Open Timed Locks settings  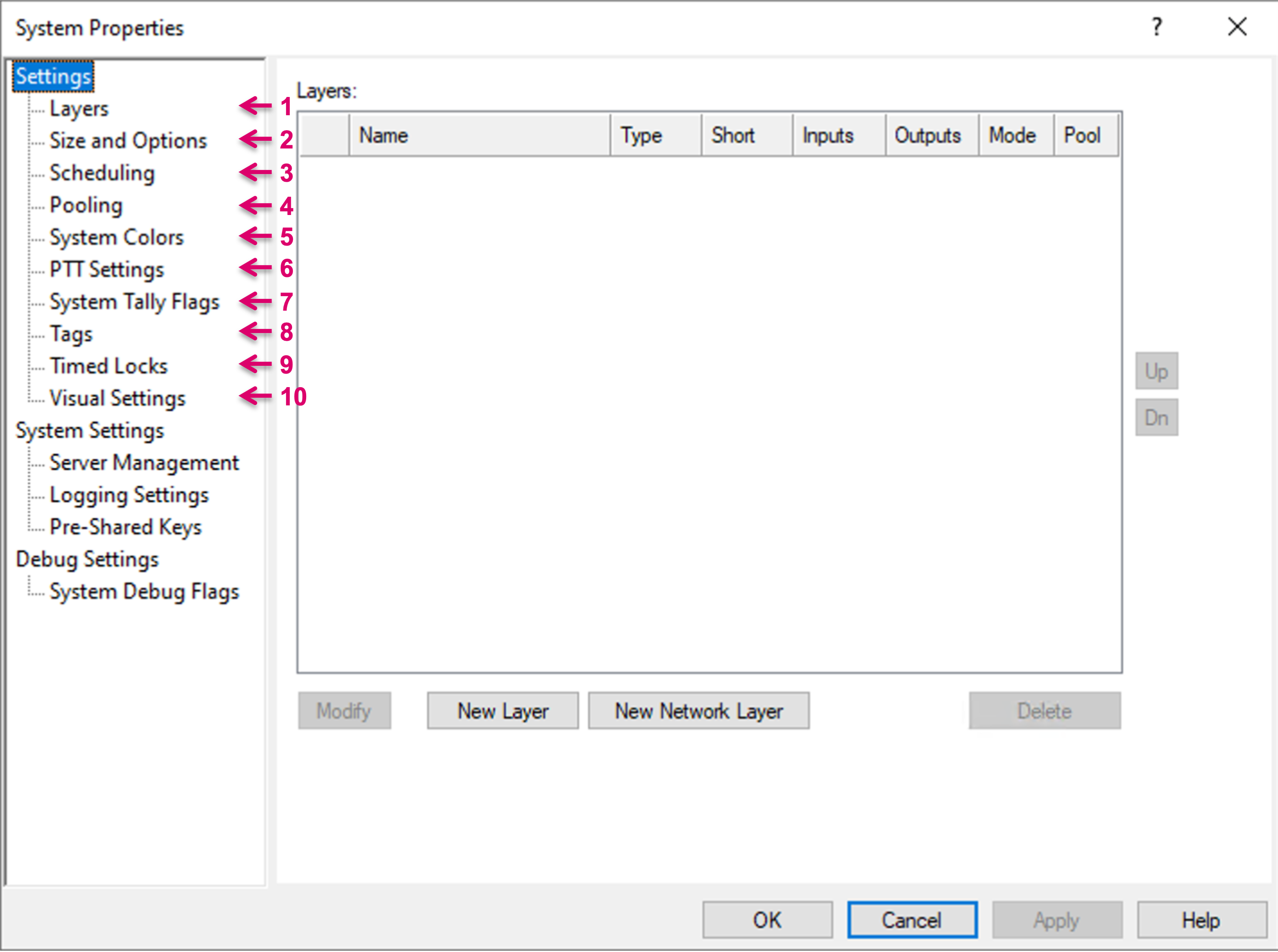click(x=108, y=366)
